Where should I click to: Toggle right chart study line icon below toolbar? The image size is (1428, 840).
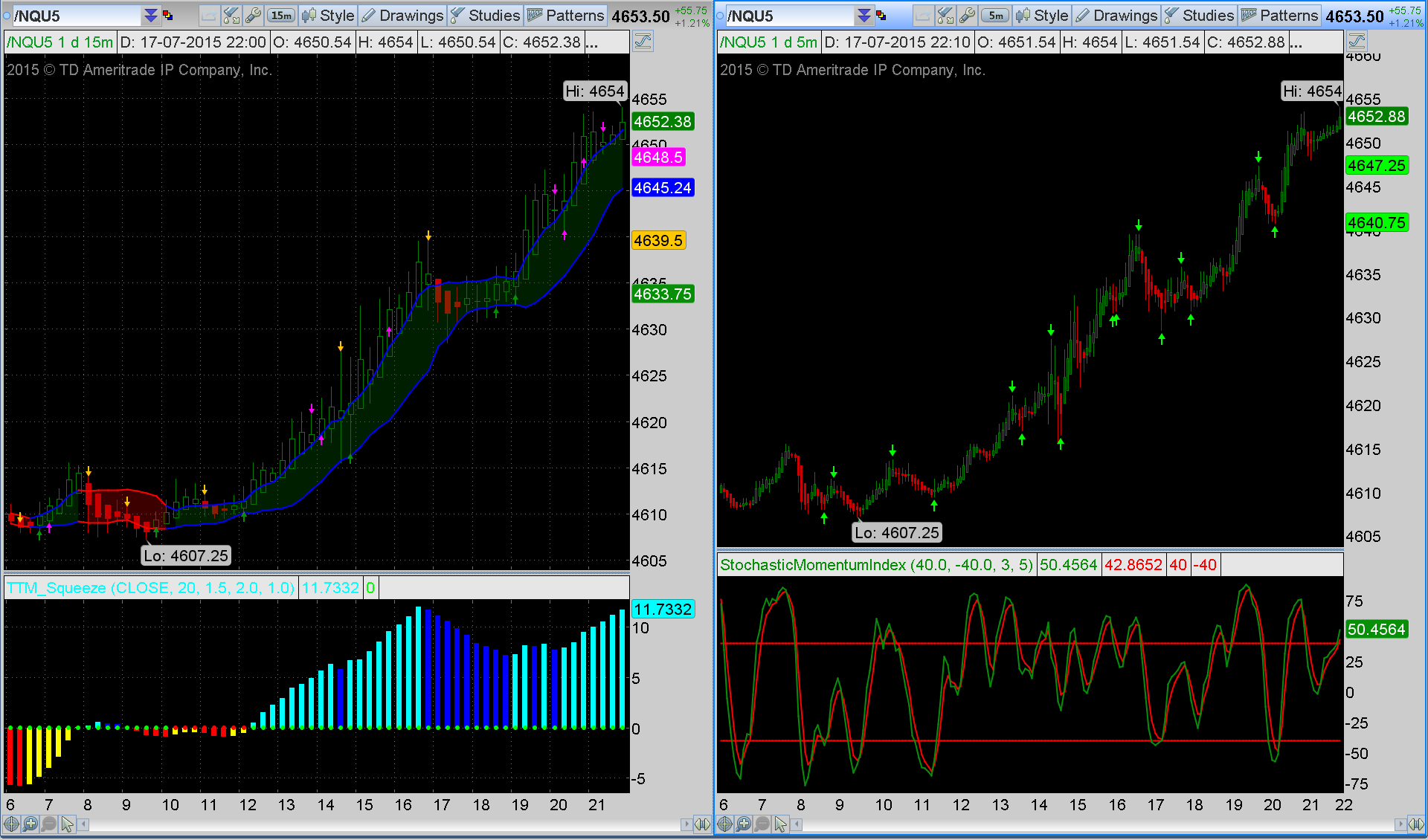point(1357,42)
